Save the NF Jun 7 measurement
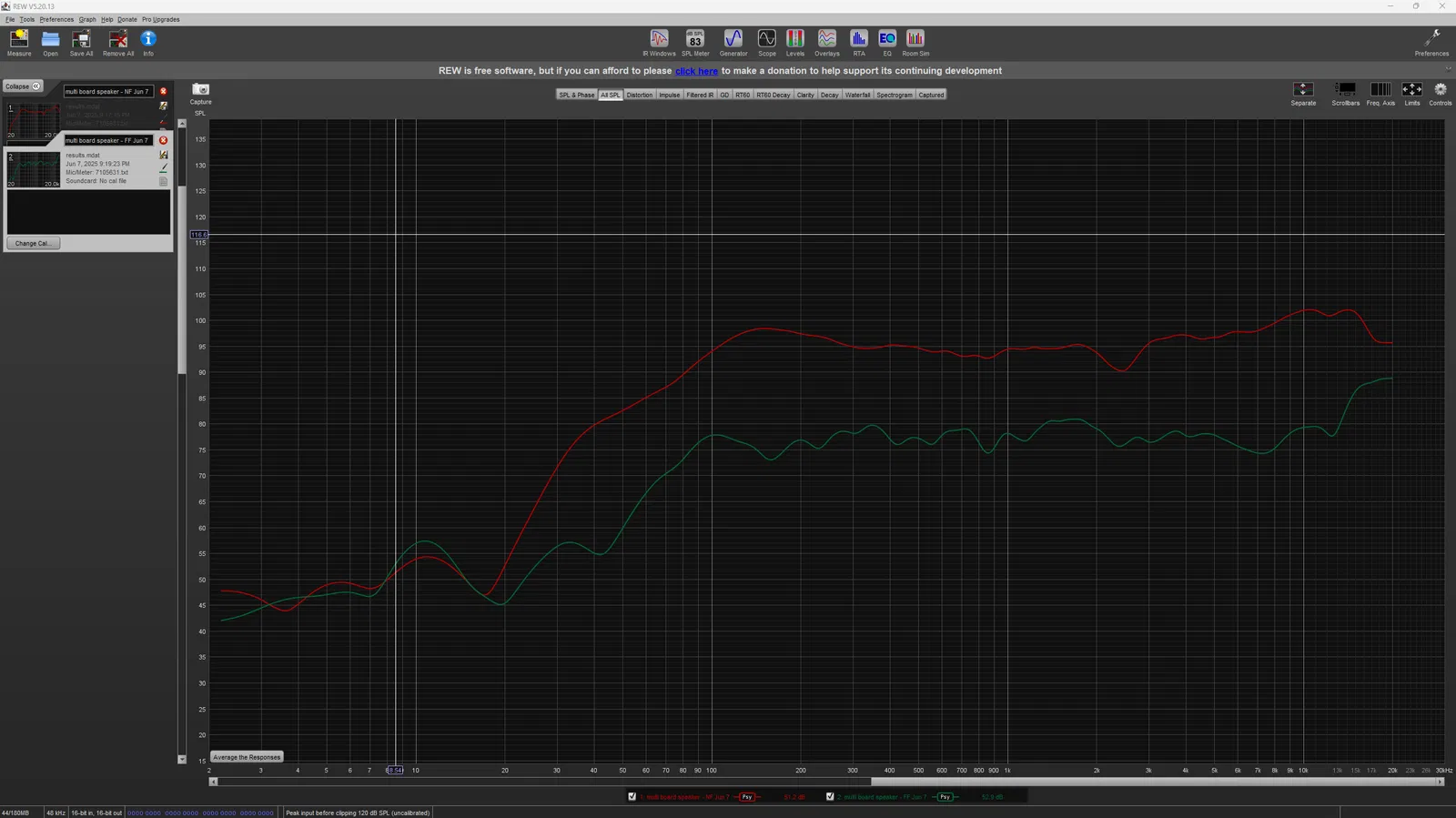Image resolution: width=1456 pixels, height=818 pixels. pos(164,106)
